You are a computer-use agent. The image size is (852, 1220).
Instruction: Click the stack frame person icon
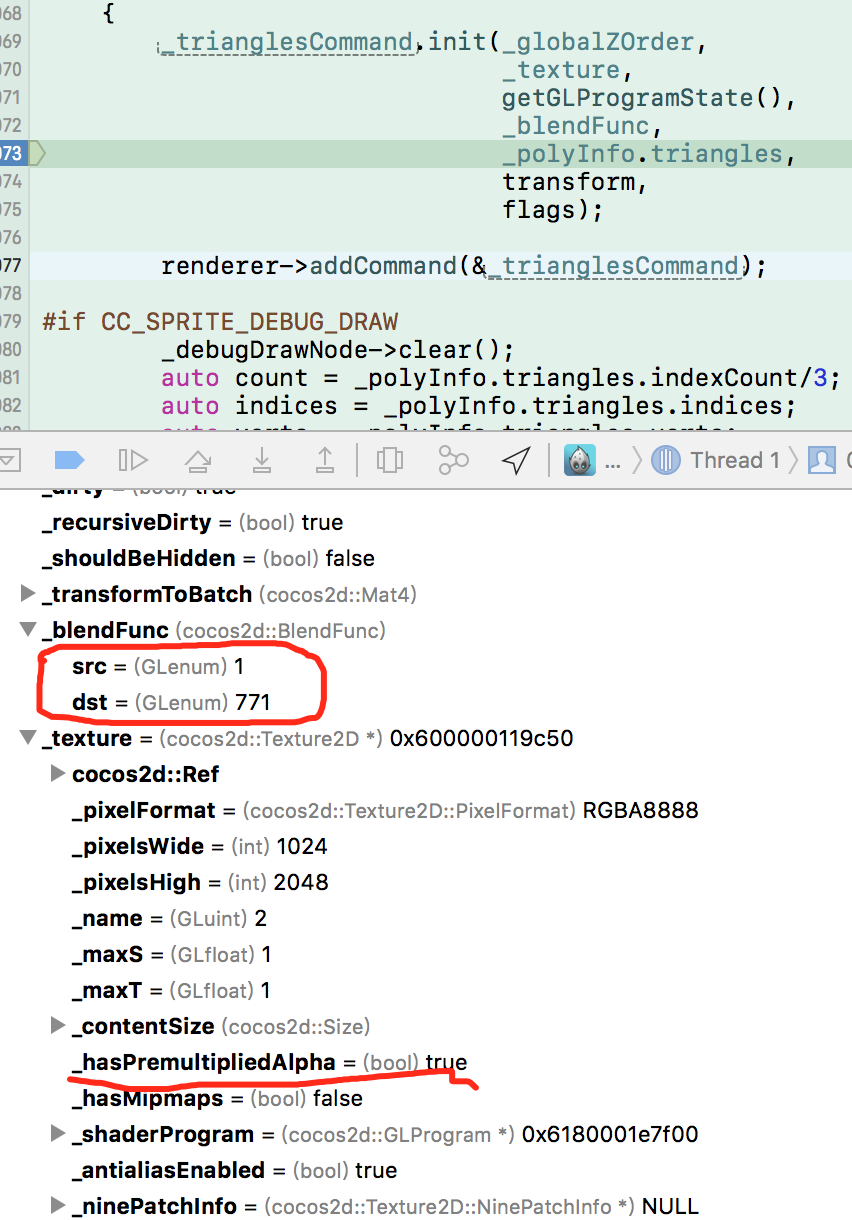pyautogui.click(x=822, y=460)
